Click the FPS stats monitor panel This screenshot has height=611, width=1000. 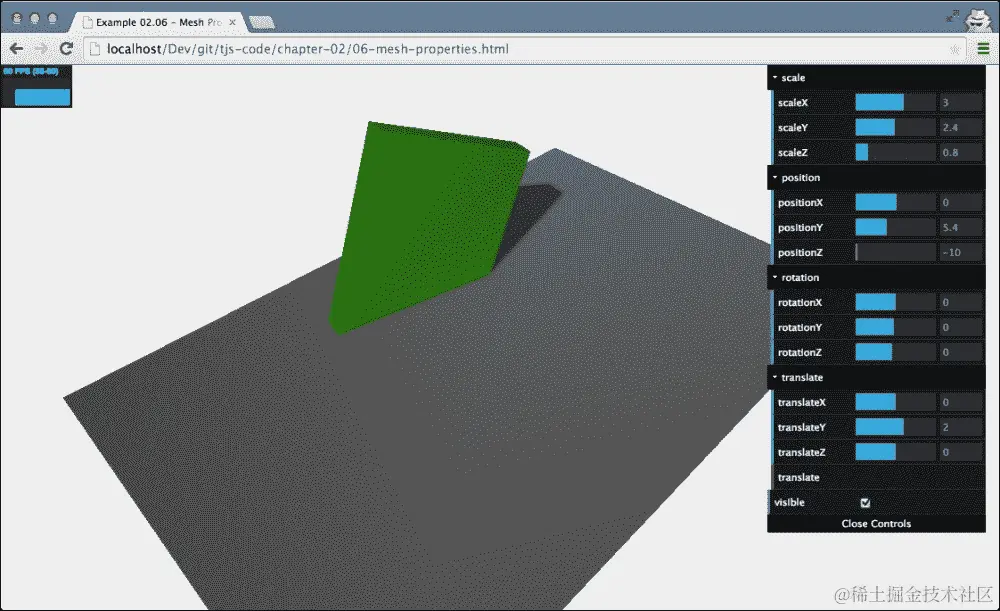36,86
